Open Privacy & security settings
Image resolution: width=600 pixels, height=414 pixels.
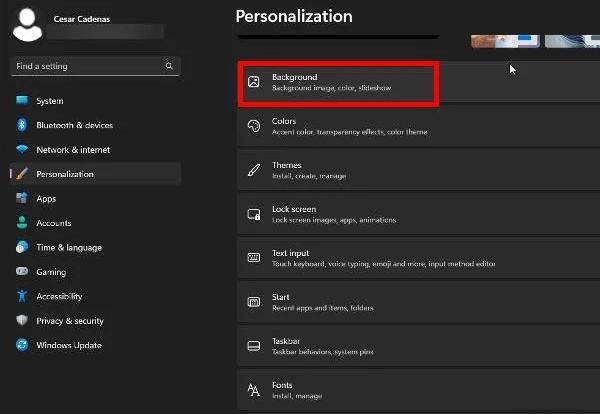(95, 321)
